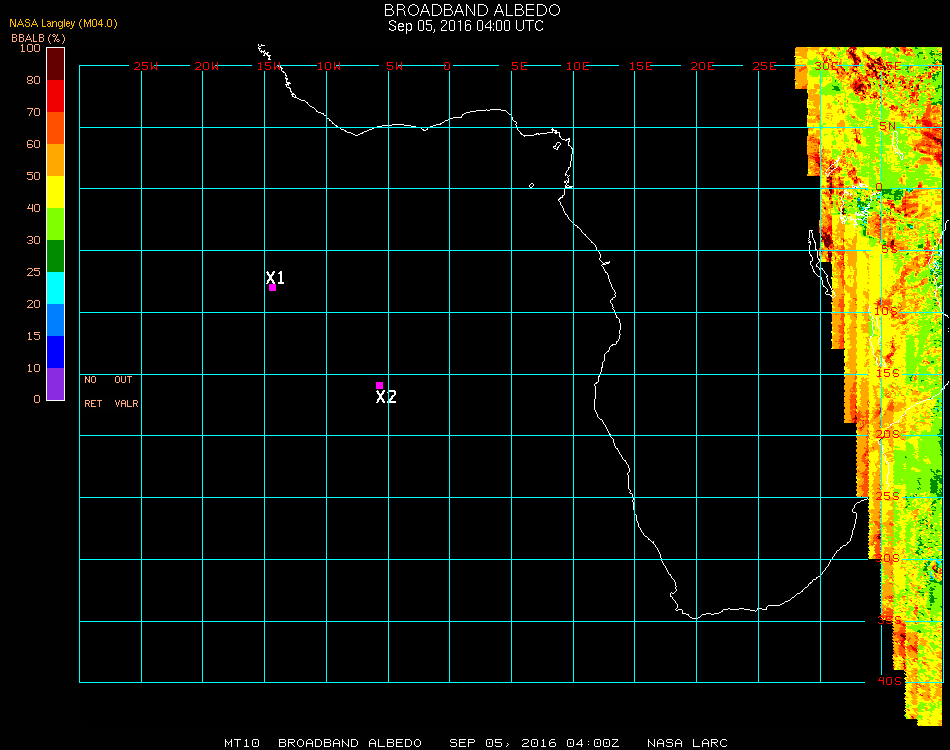950x750 pixels.
Task: Select the orange 50-60 colorbar swatch
Action: point(55,160)
